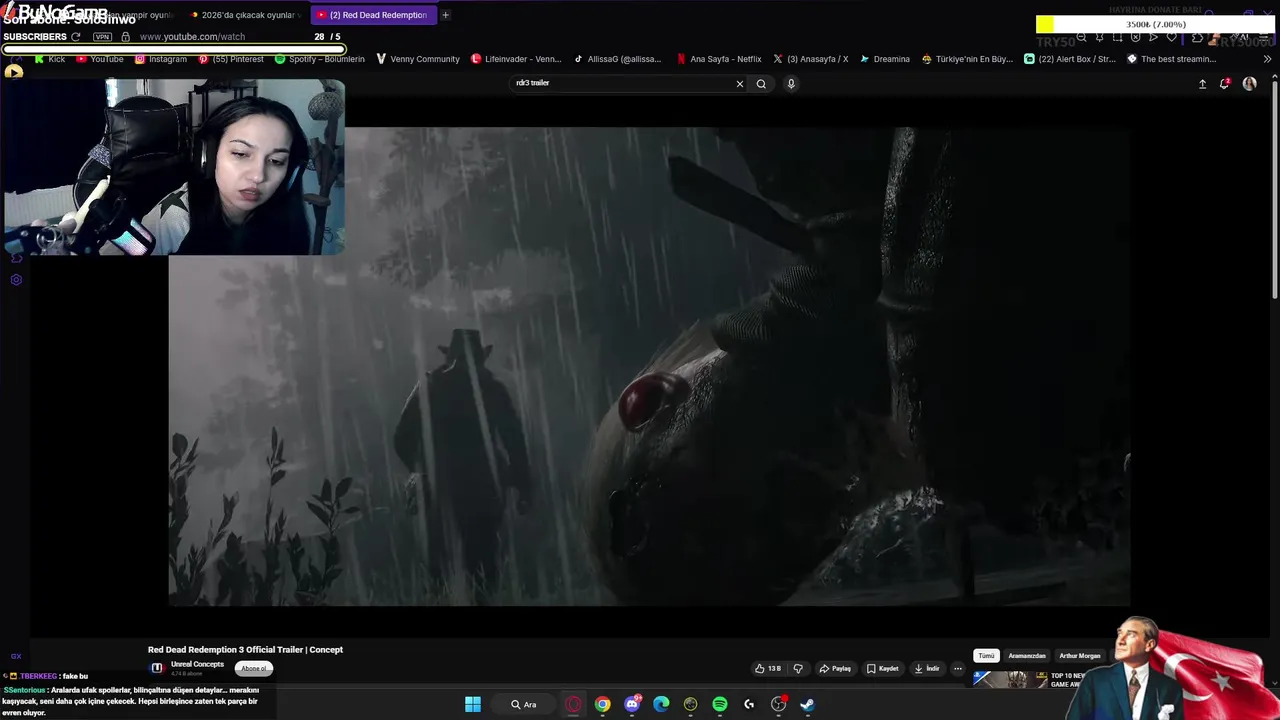Save the video with Kaydet

point(883,669)
